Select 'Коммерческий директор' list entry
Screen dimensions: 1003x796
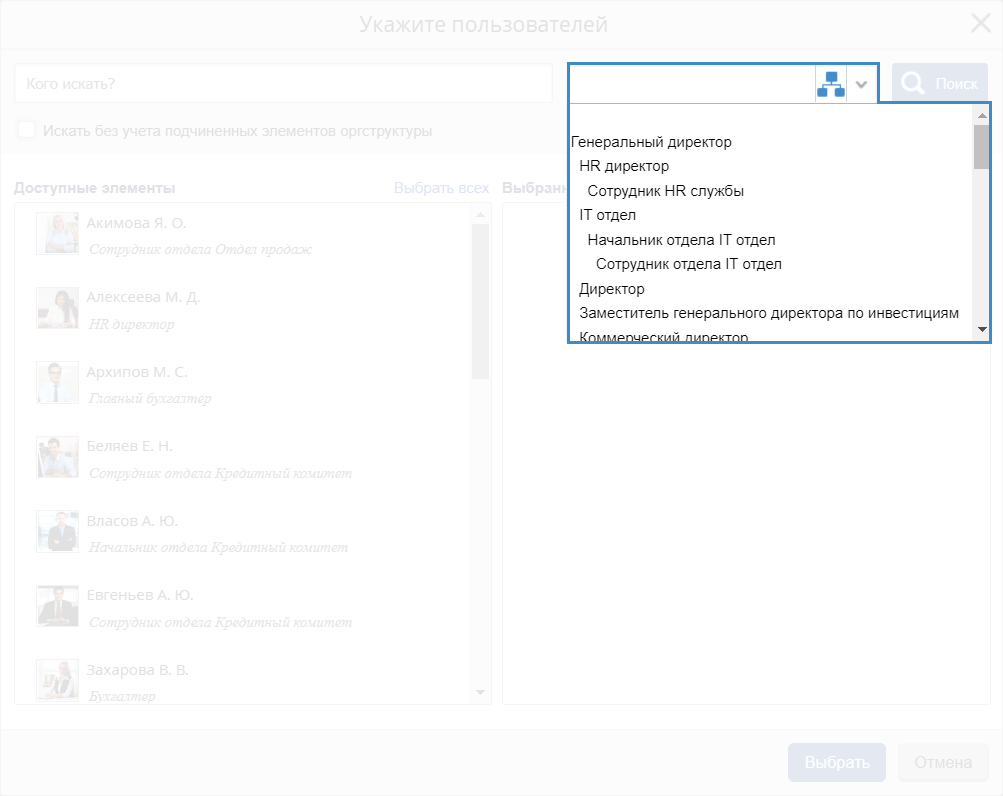point(663,337)
